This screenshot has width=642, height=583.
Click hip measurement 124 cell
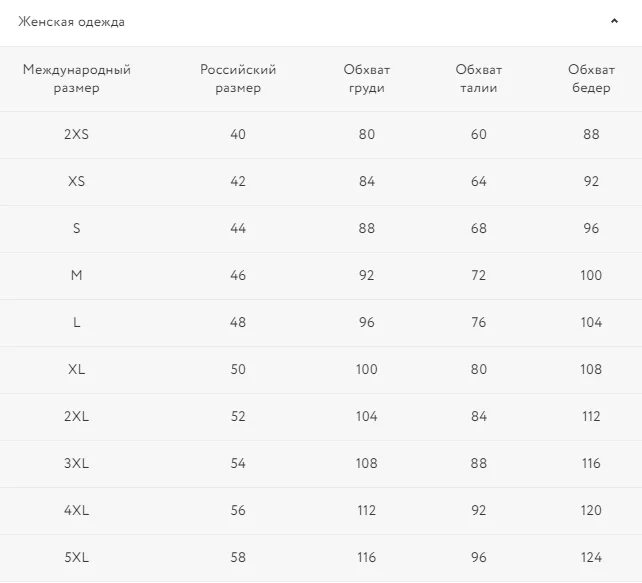(591, 558)
